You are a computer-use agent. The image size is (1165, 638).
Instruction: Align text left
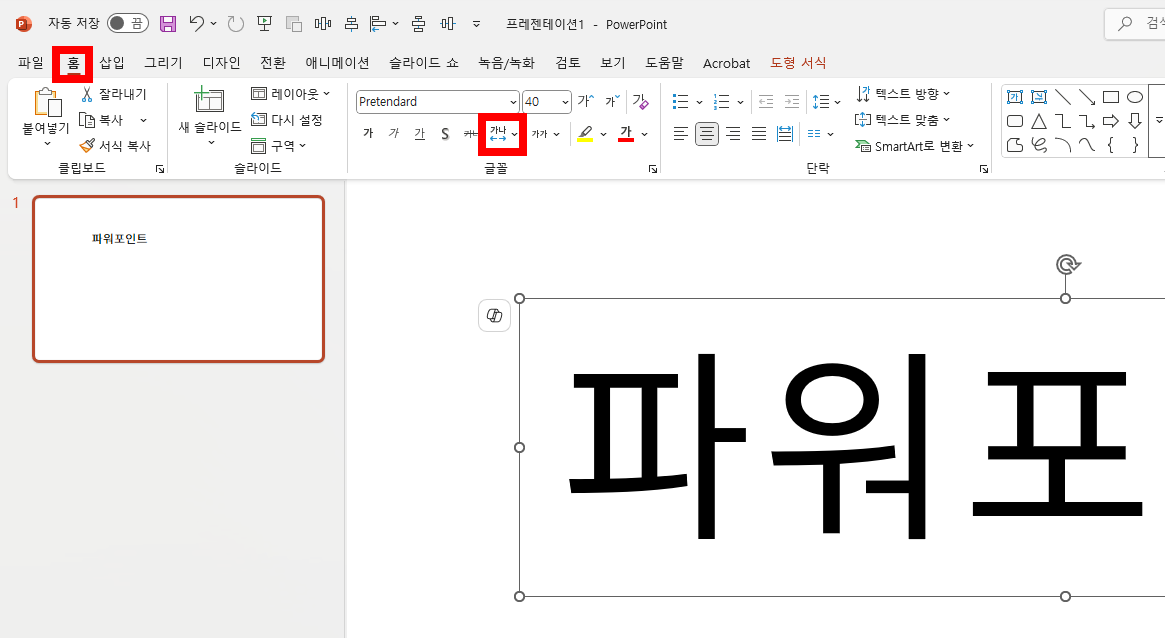tap(681, 134)
